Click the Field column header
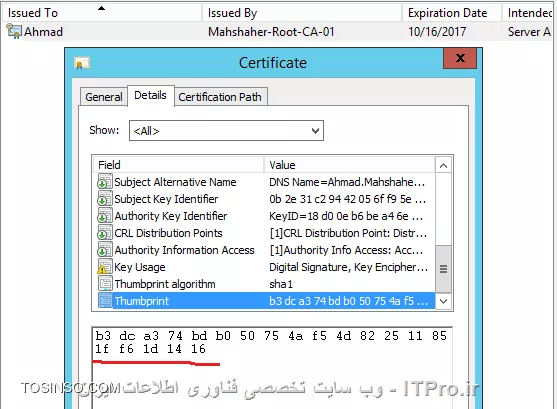The height and width of the screenshot is (409, 557). pyautogui.click(x=179, y=165)
